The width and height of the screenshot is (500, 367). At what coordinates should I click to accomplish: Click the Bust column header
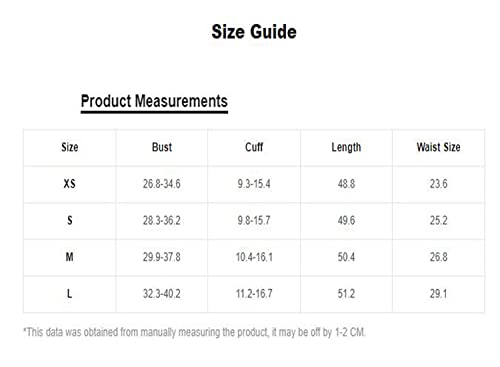(162, 147)
